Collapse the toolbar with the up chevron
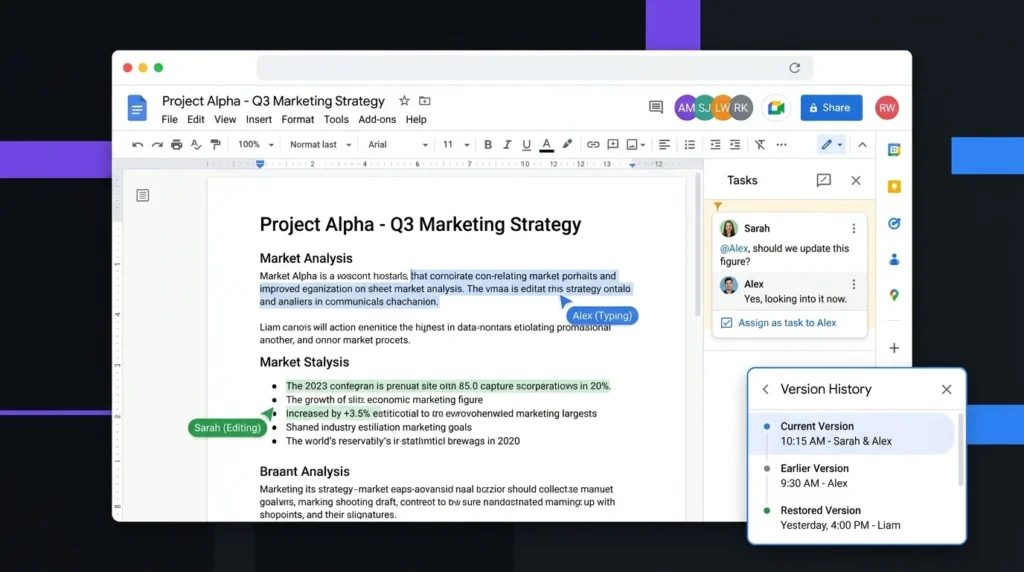This screenshot has width=1024, height=572. click(x=862, y=145)
